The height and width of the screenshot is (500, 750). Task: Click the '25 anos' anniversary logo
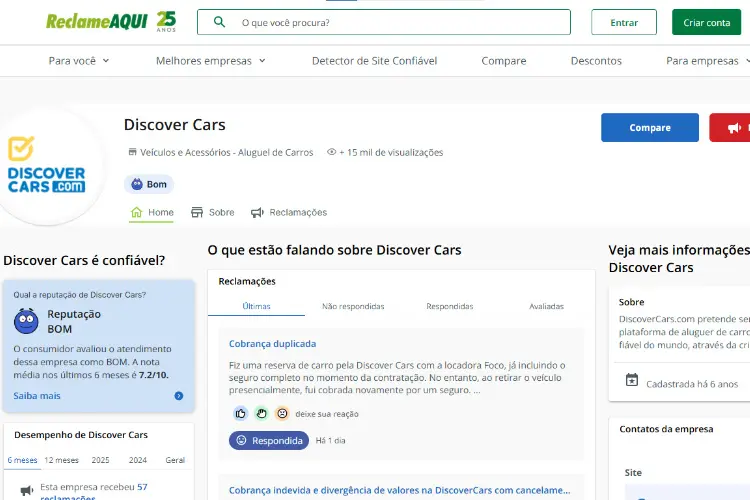pyautogui.click(x=166, y=22)
